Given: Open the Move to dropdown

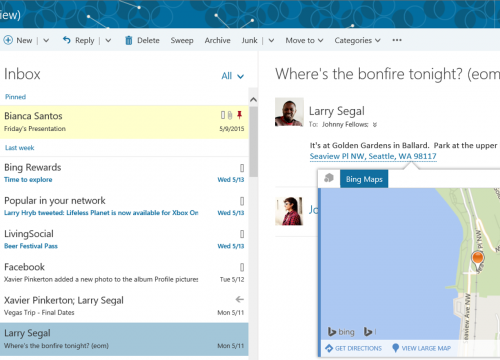Looking at the screenshot, I should [x=304, y=40].
